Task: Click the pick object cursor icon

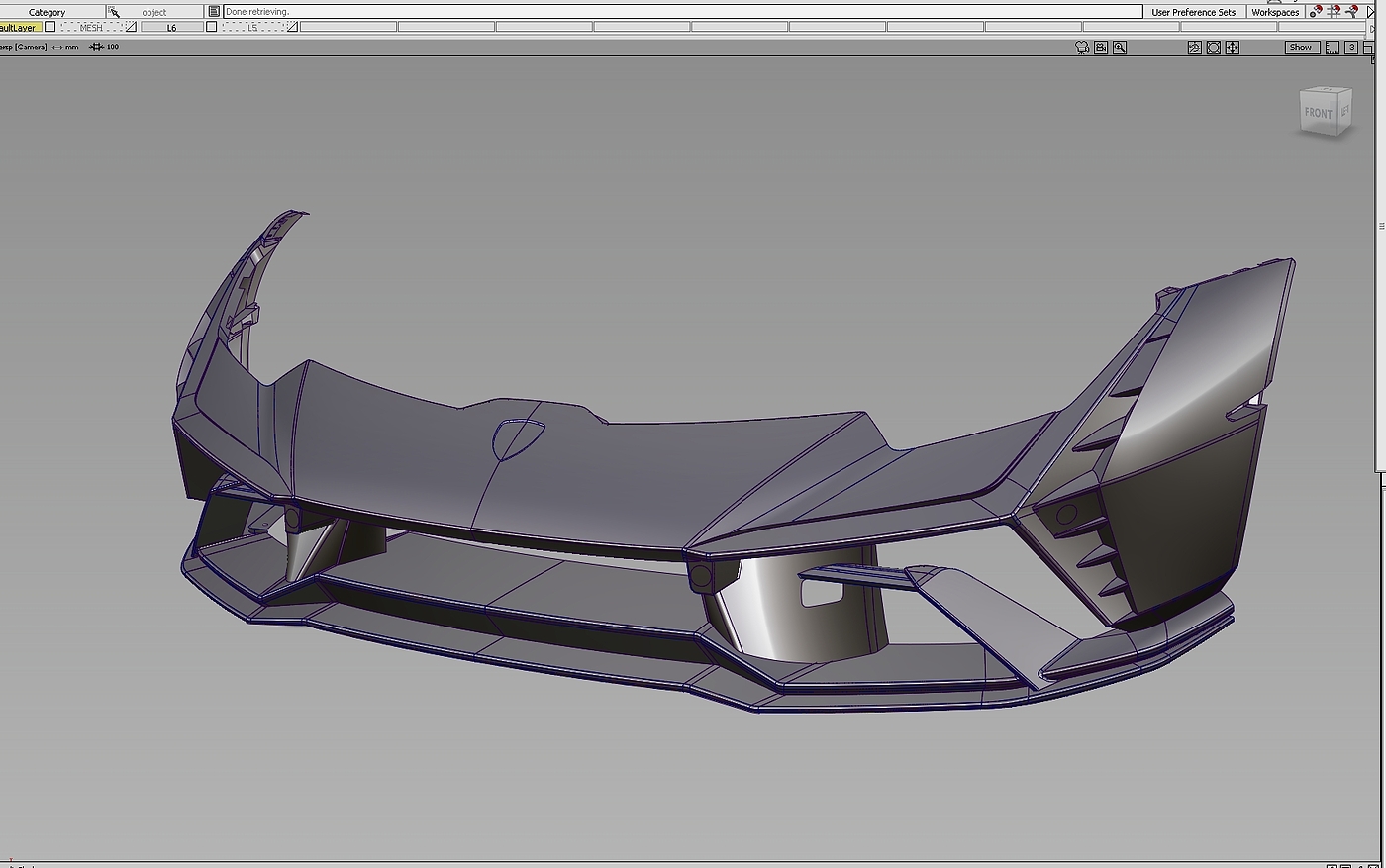Action: pyautogui.click(x=114, y=12)
